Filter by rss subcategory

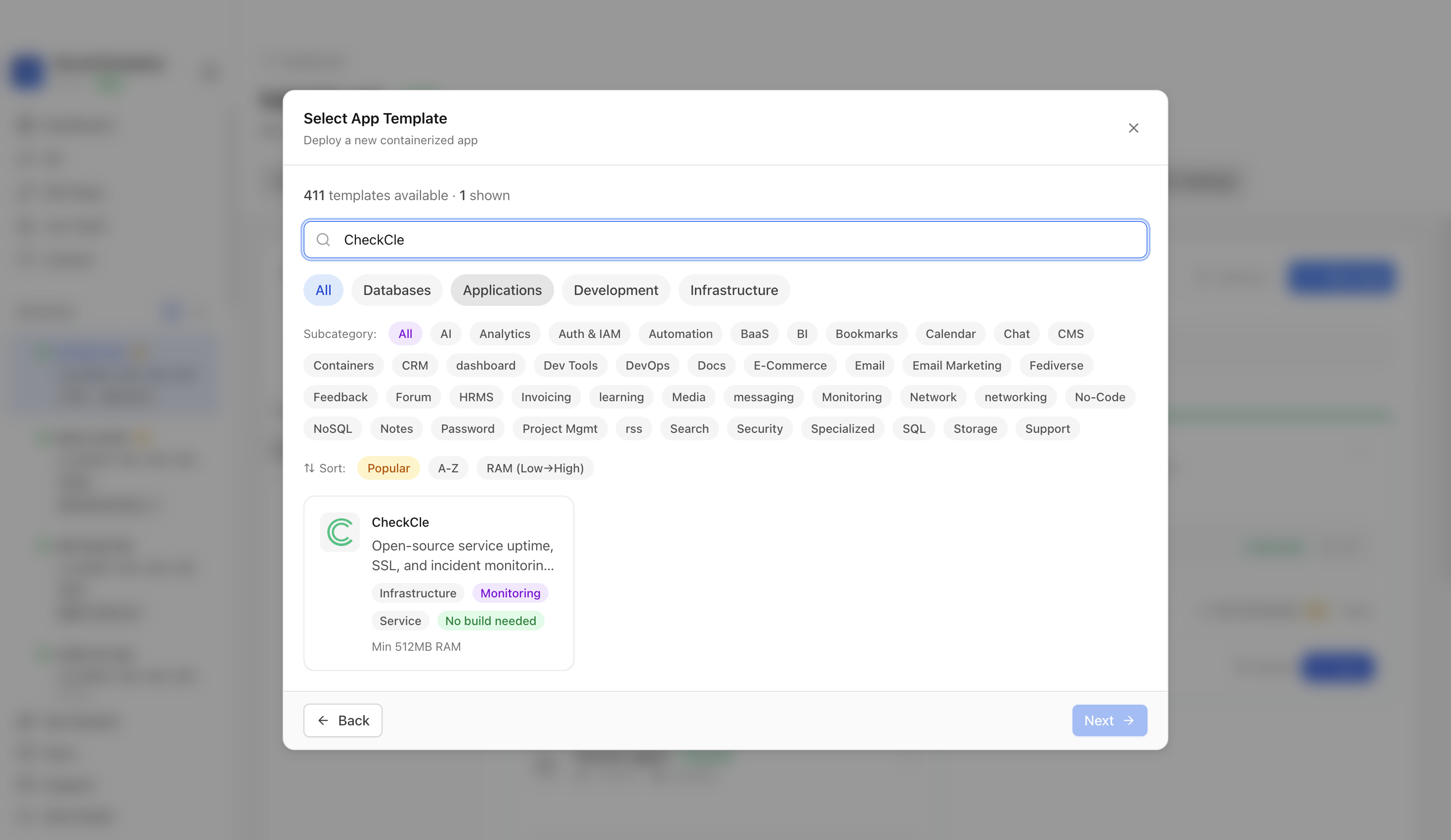click(634, 429)
